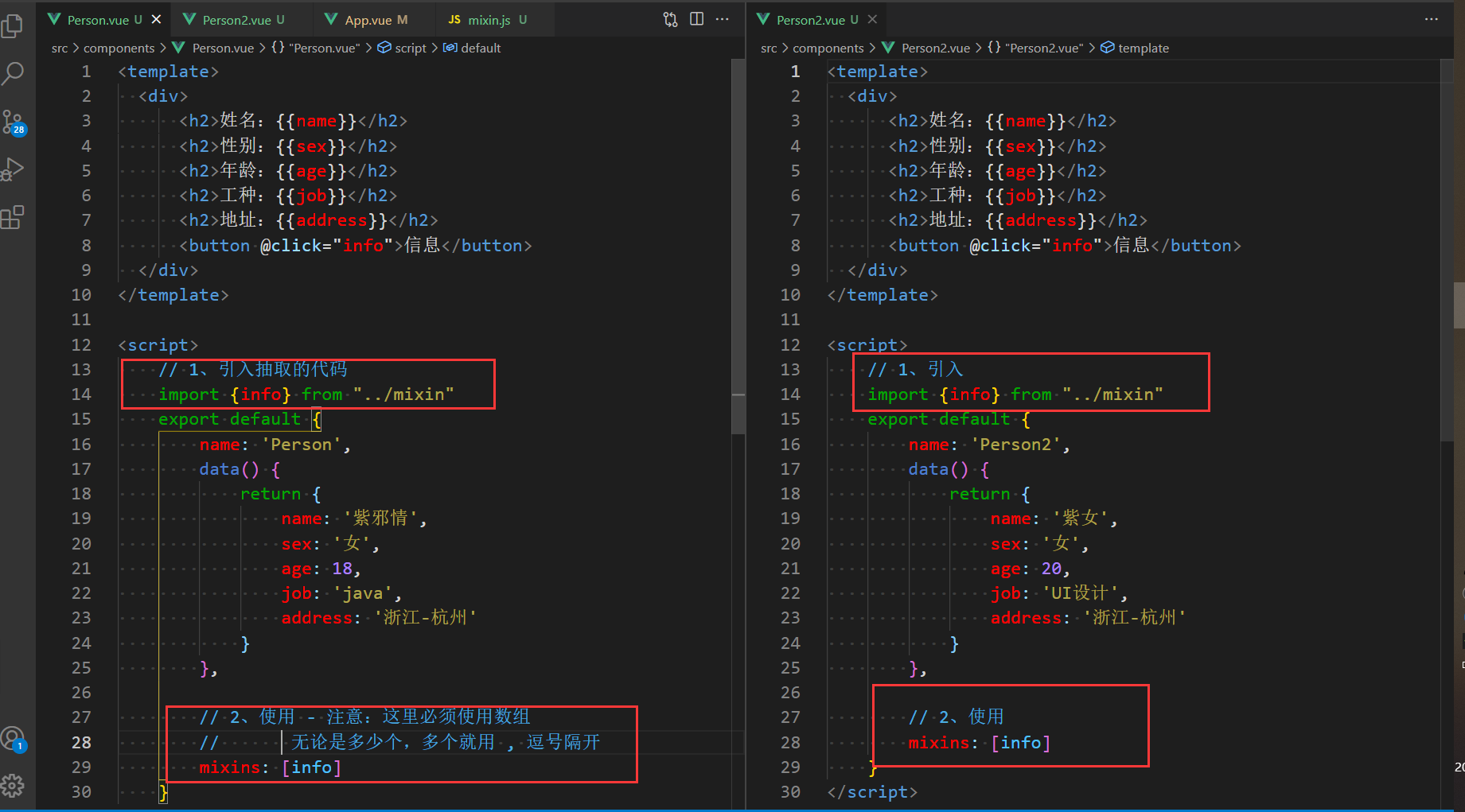This screenshot has width=1465, height=812.
Task: Click 'src' in left editor breadcrumb
Action: click(60, 48)
